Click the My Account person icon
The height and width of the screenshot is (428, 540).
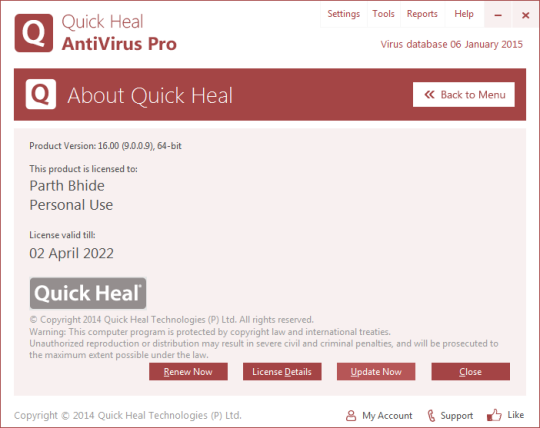click(351, 415)
